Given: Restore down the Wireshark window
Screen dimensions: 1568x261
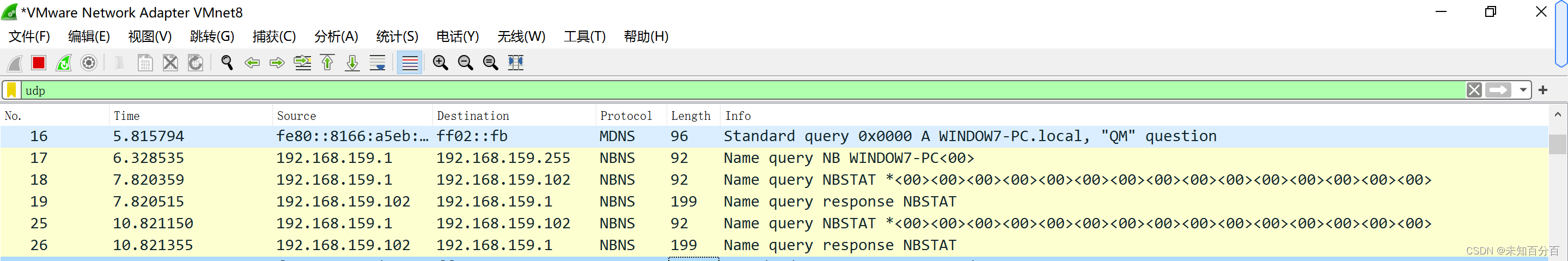Looking at the screenshot, I should click(x=1491, y=12).
